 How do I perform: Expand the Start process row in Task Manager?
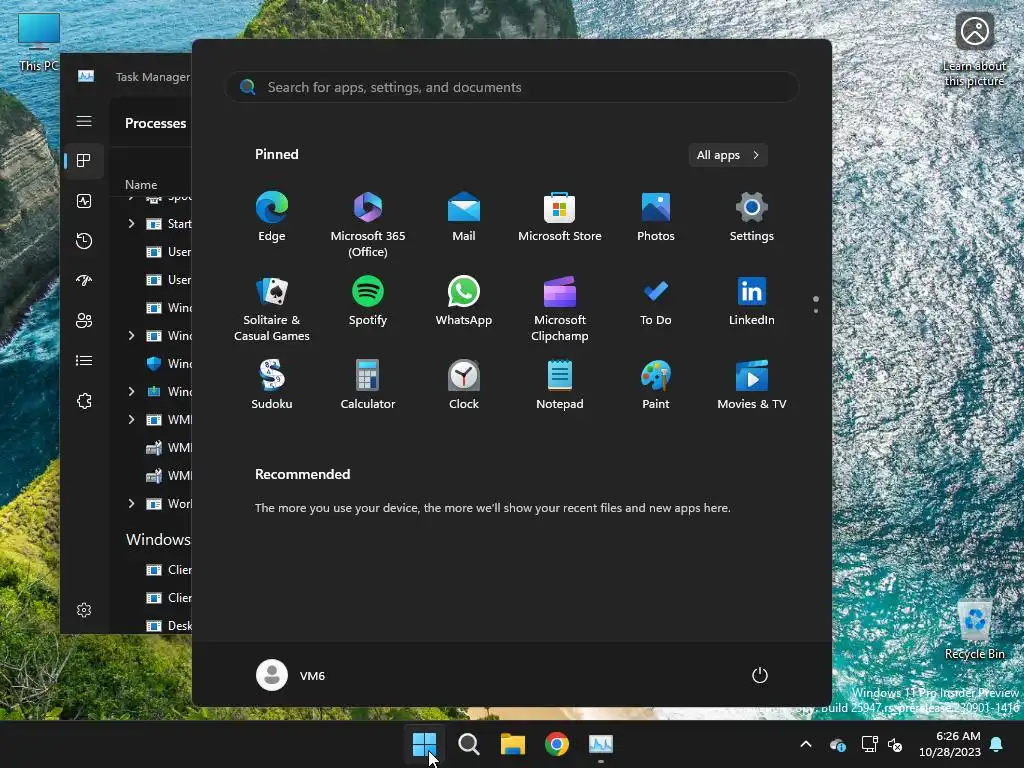coord(131,224)
